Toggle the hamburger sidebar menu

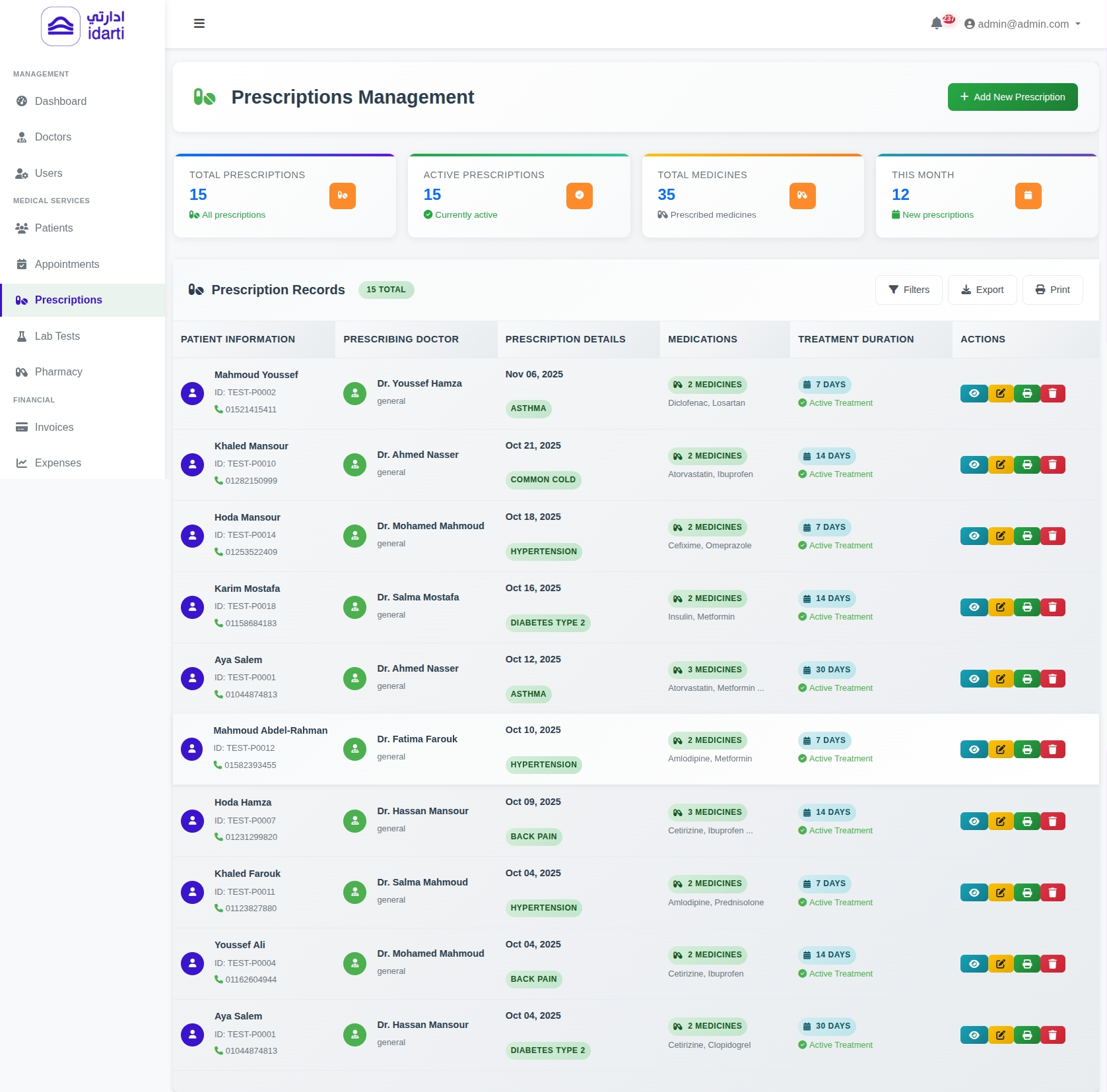(199, 24)
